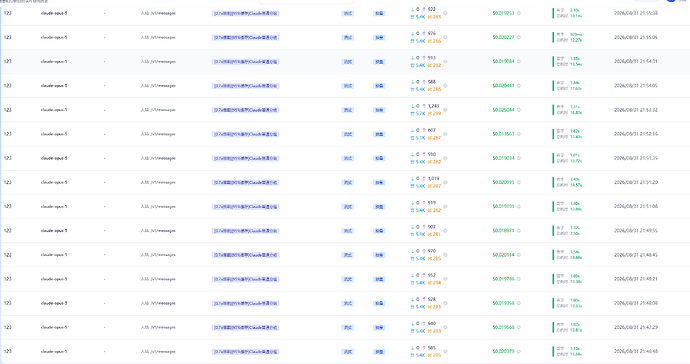Click the Claude group tag in 21:55:38 row
This screenshot has height=364, width=690.
click(x=246, y=14)
